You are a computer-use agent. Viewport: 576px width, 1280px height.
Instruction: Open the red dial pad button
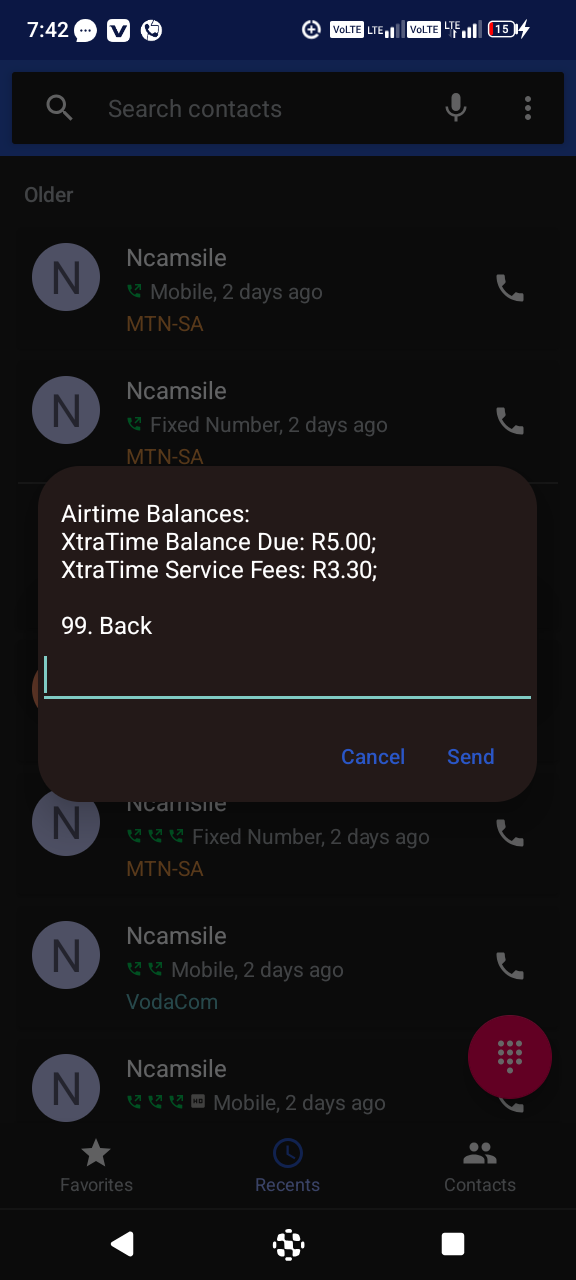pyautogui.click(x=510, y=1057)
